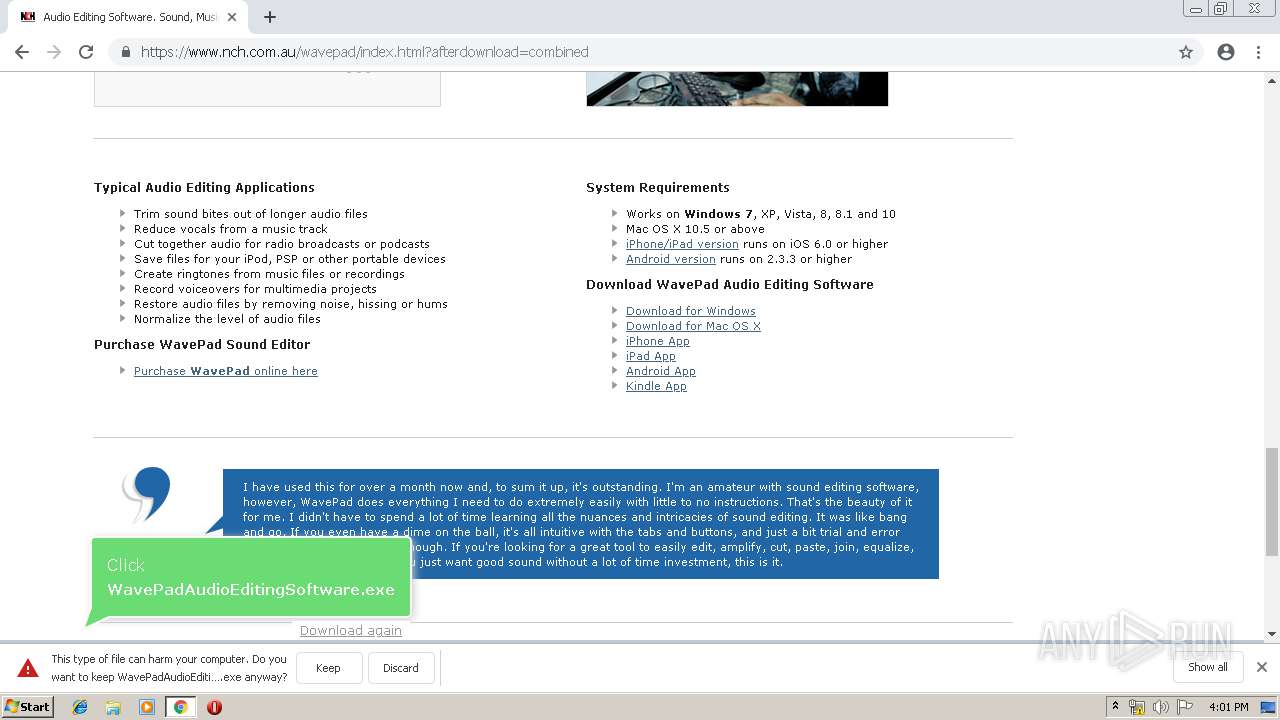Click the forward navigation arrow
The width and height of the screenshot is (1280, 720).
pyautogui.click(x=54, y=52)
